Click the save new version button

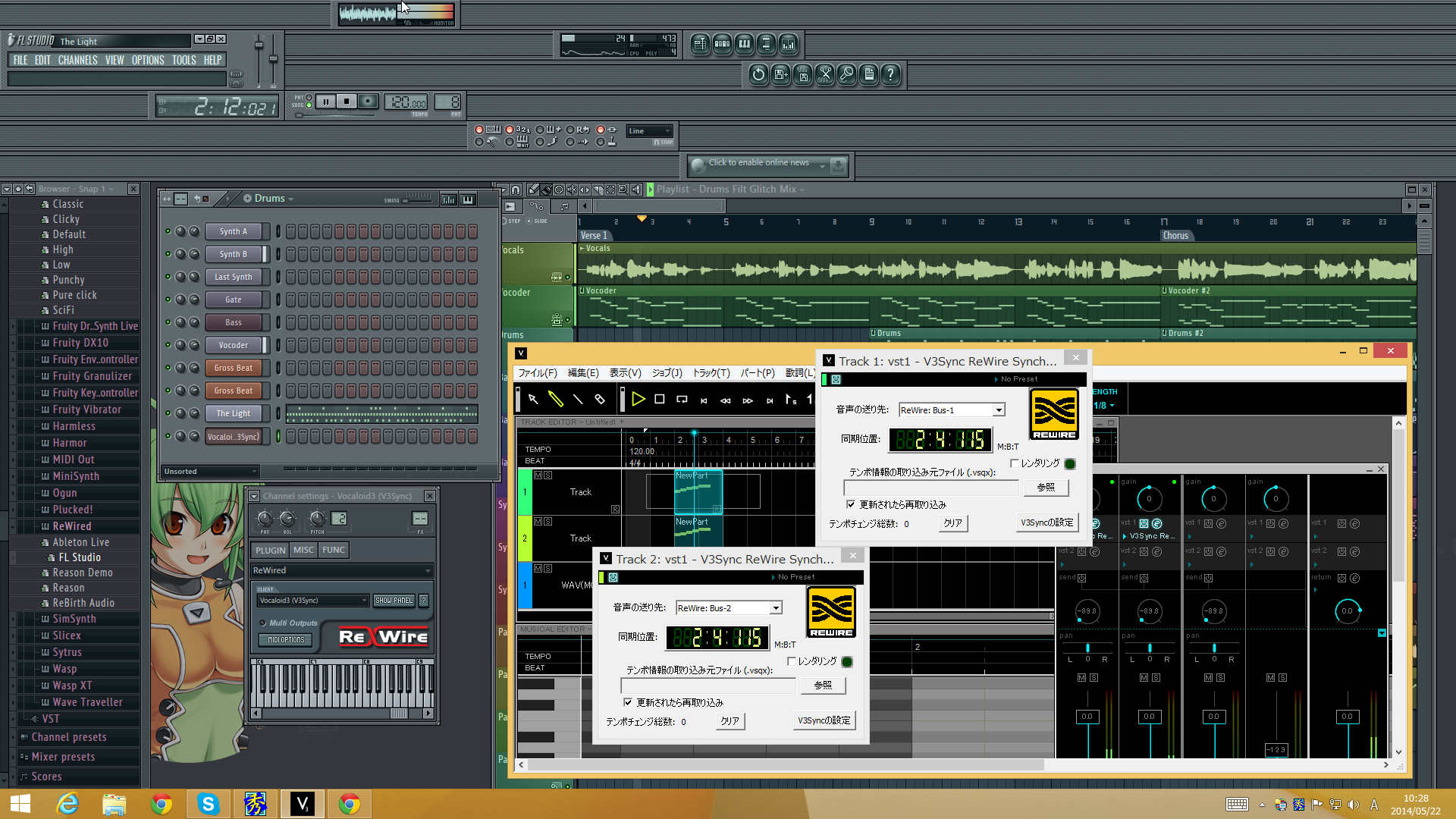pyautogui.click(x=780, y=74)
